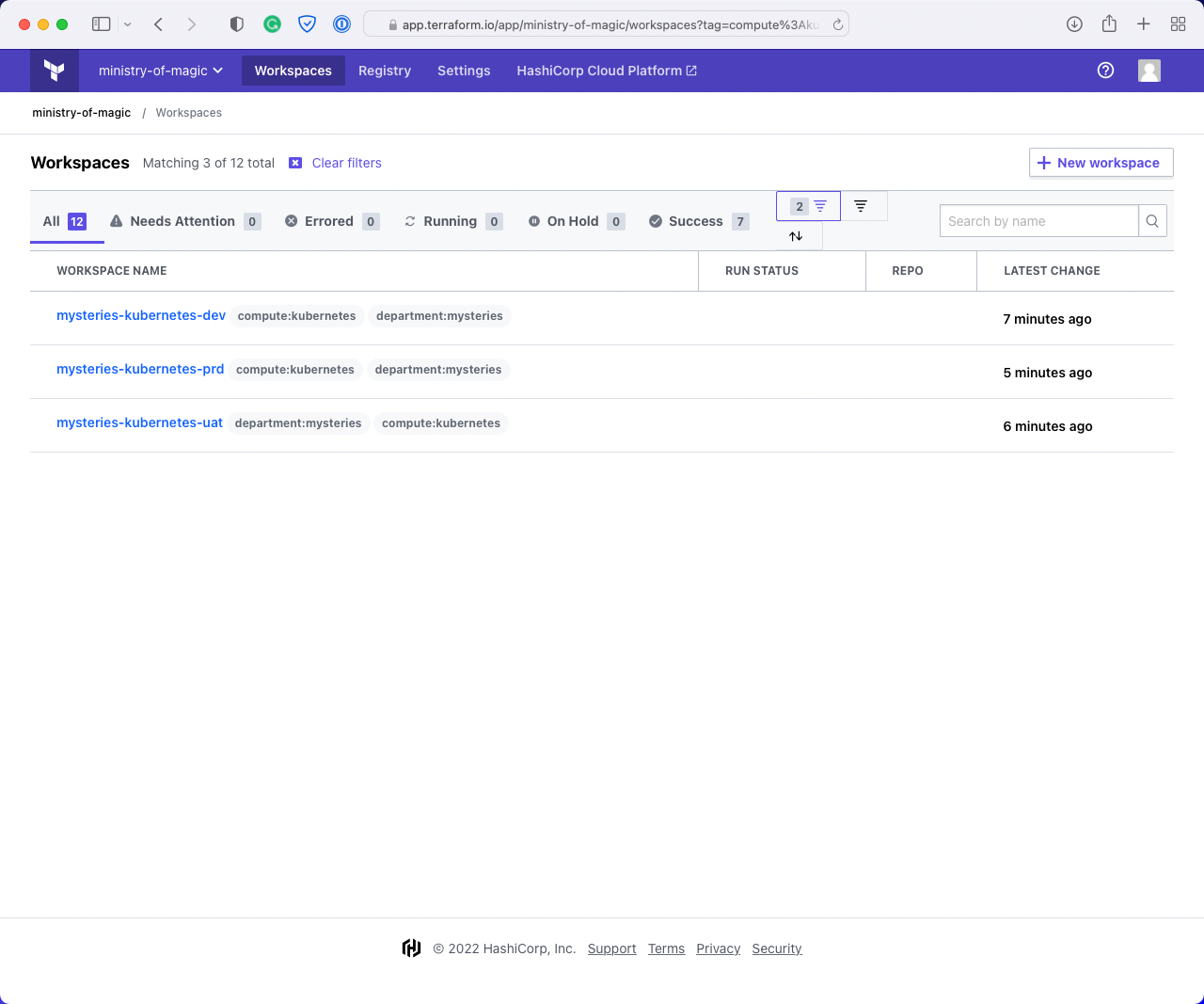
Task: Select the All 12 tab
Action: click(65, 221)
